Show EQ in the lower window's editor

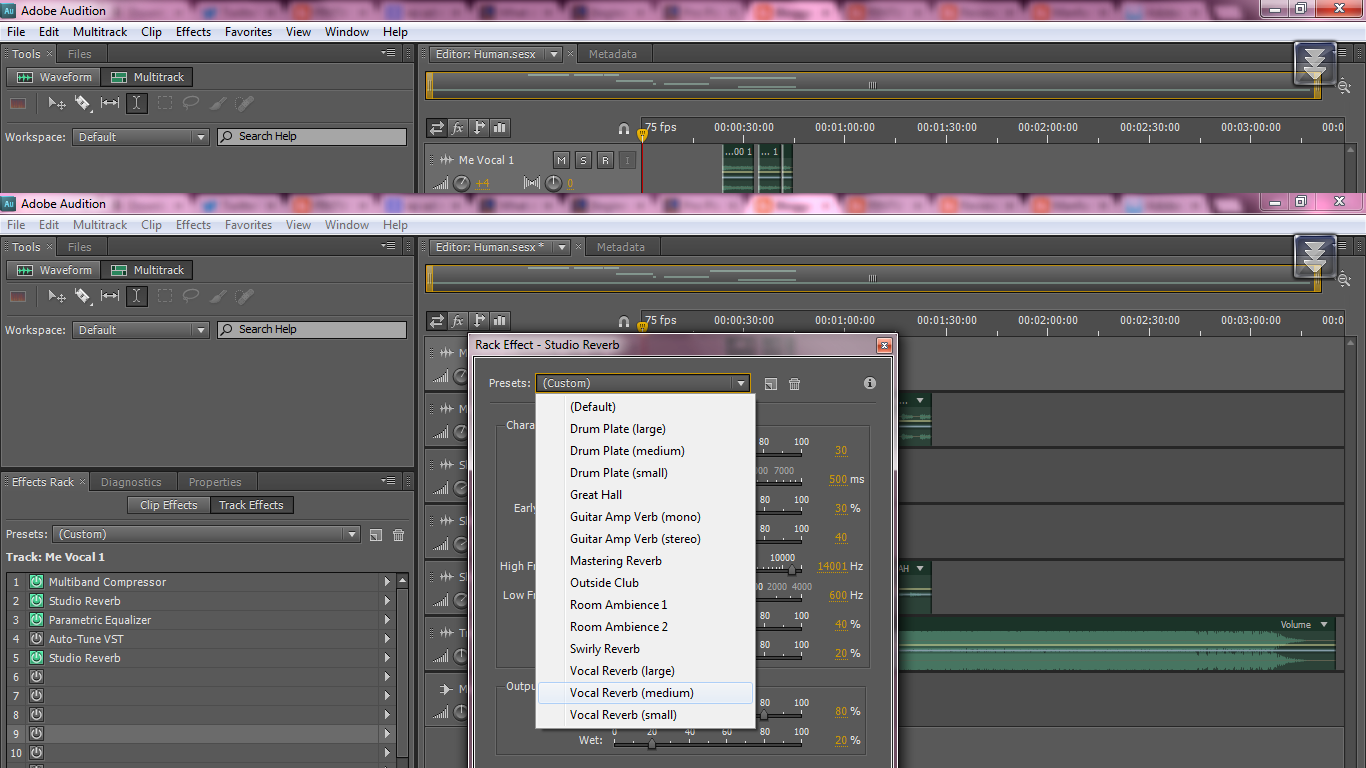[x=500, y=321]
